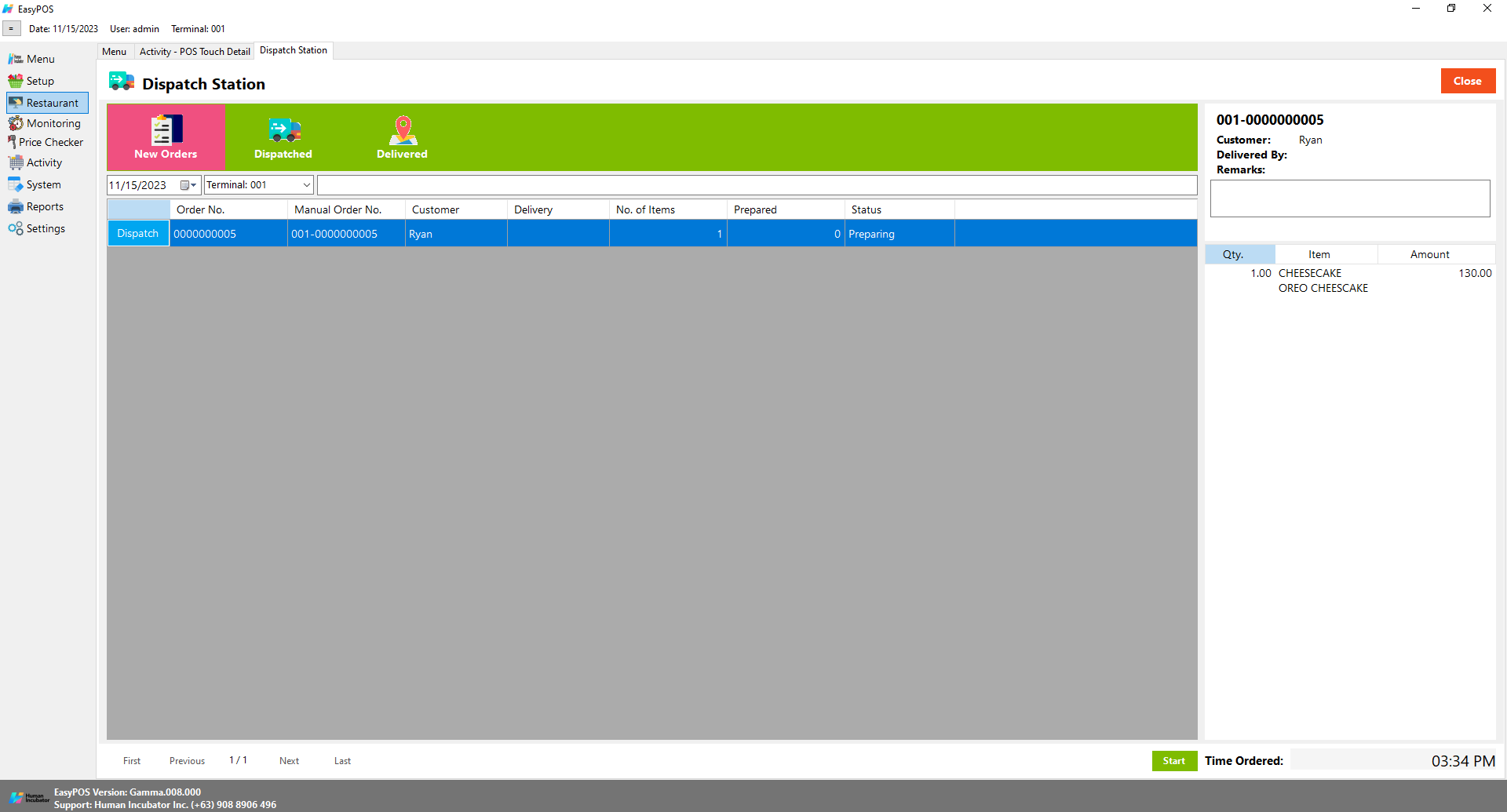Viewport: 1507px width, 812px height.
Task: Select the Preparing status cell
Action: click(899, 234)
